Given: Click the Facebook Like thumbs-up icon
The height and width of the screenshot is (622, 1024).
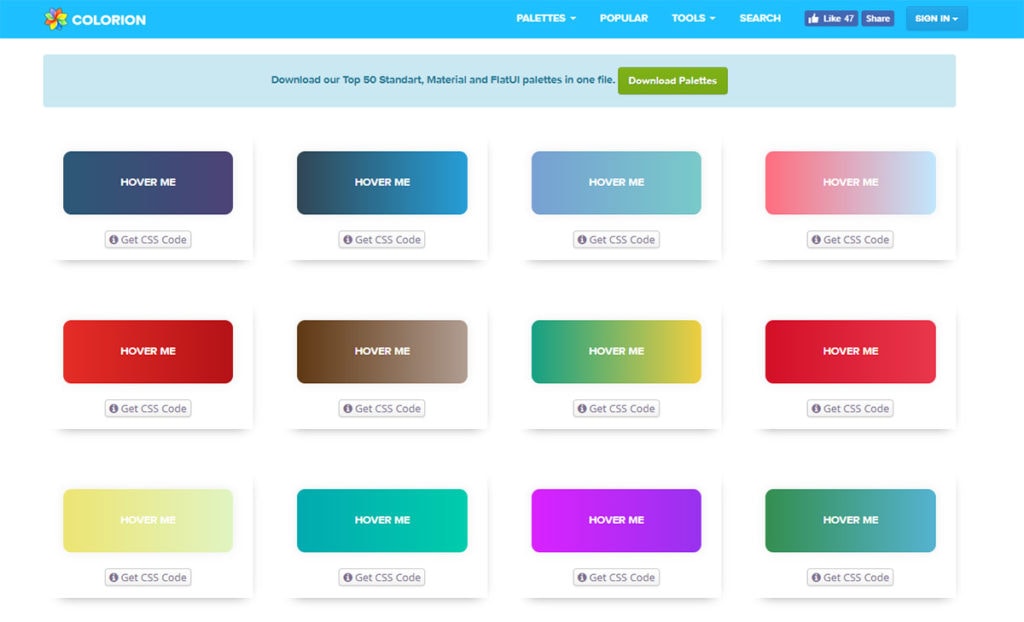Looking at the screenshot, I should pyautogui.click(x=814, y=18).
